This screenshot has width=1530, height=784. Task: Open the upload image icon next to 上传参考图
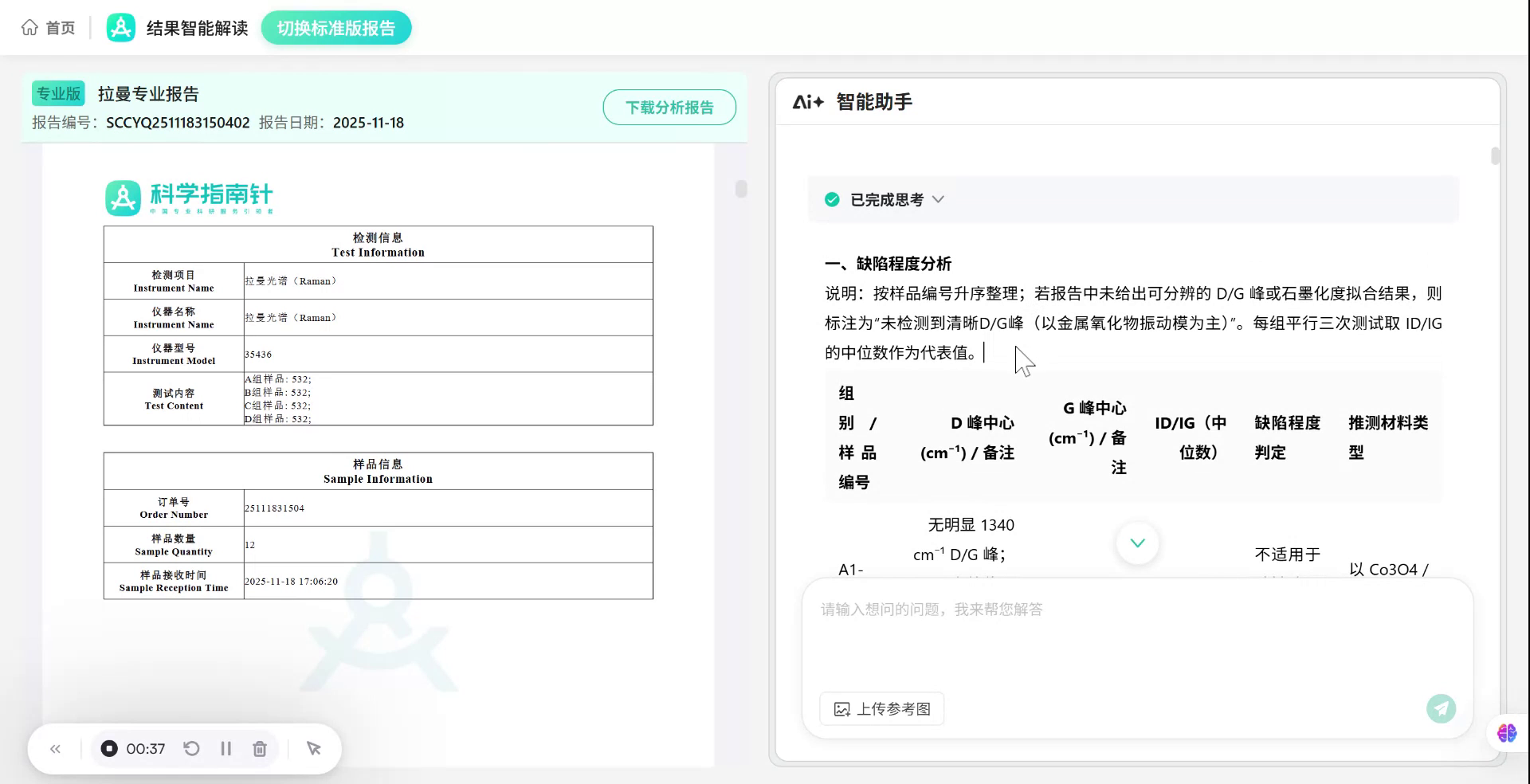[x=843, y=708]
